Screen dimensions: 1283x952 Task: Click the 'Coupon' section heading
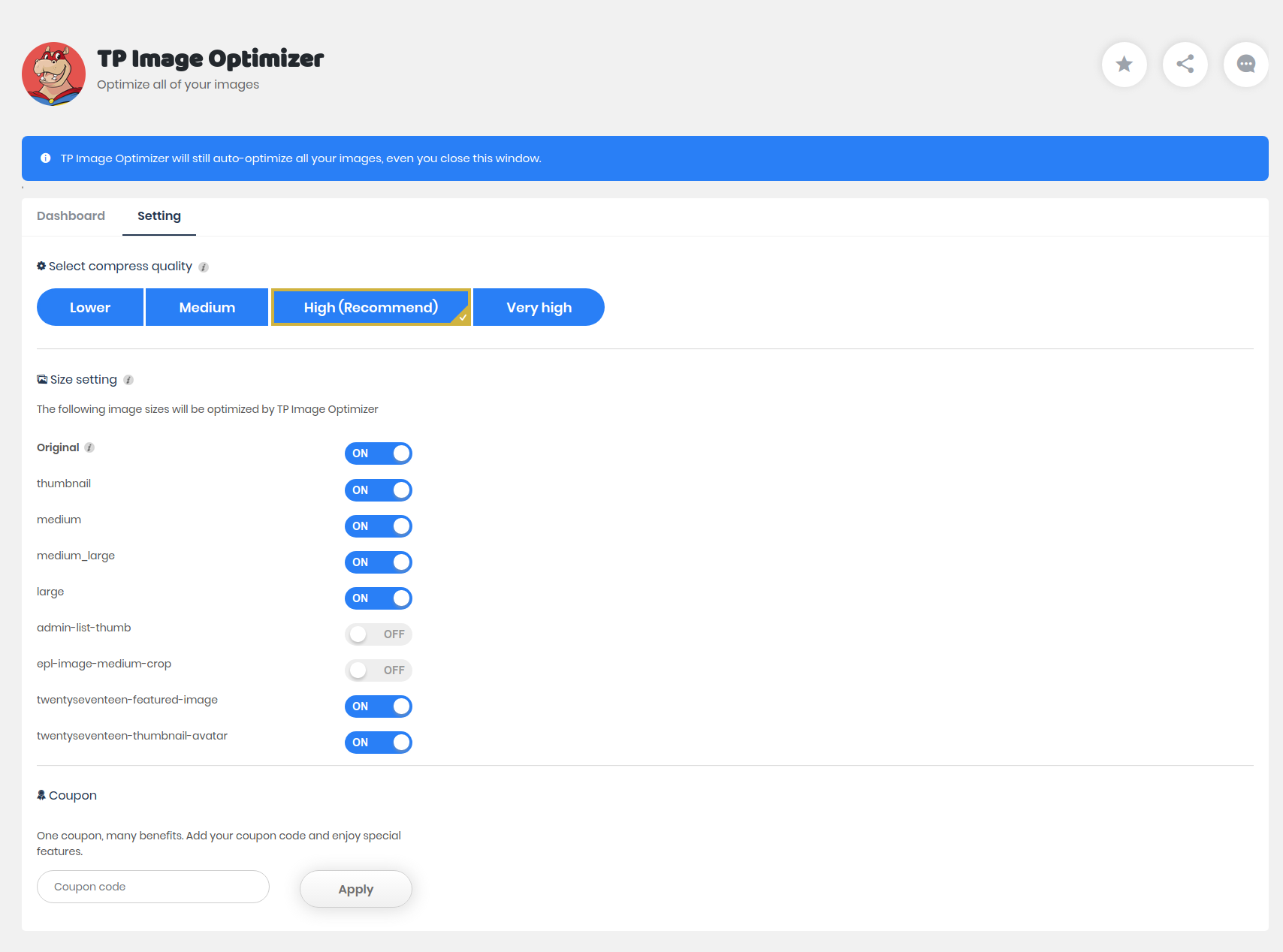[x=73, y=795]
